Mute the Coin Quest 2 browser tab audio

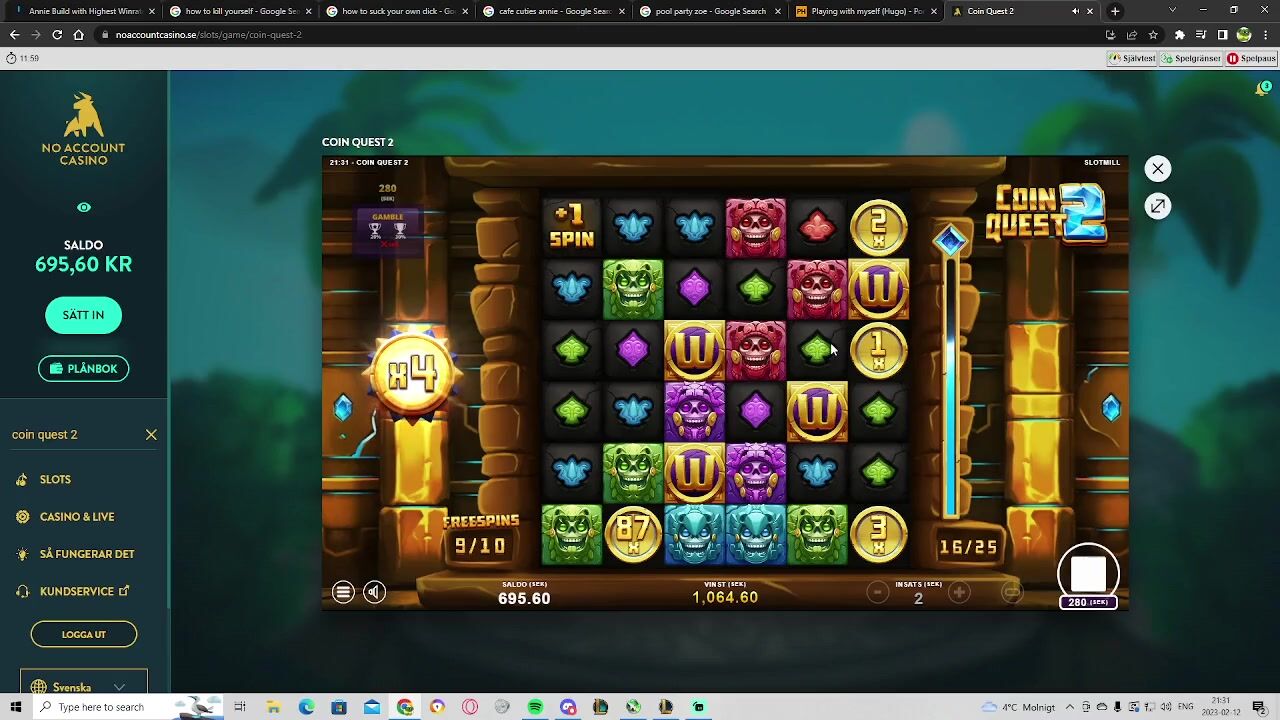pos(1075,11)
